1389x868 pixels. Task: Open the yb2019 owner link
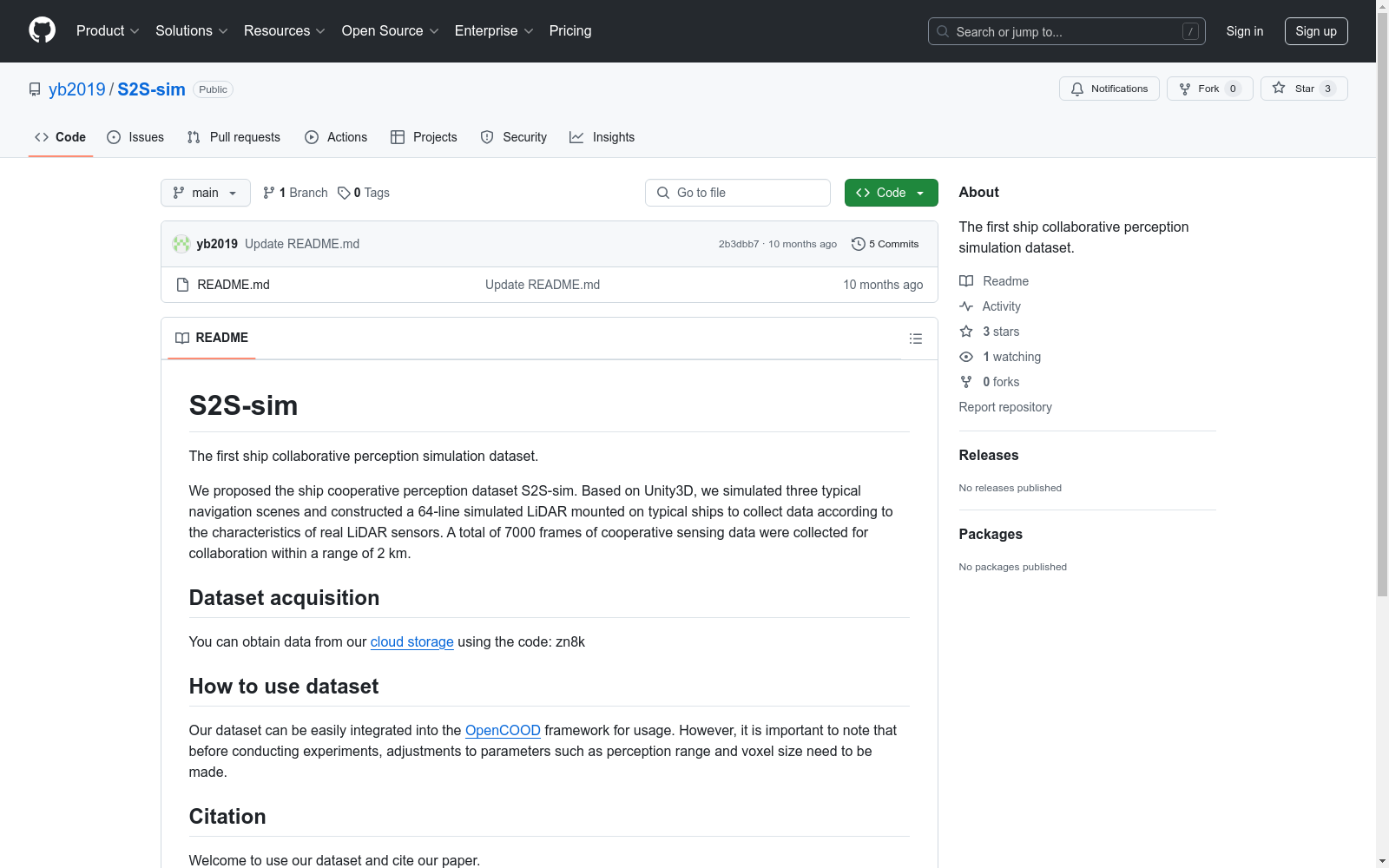click(77, 89)
